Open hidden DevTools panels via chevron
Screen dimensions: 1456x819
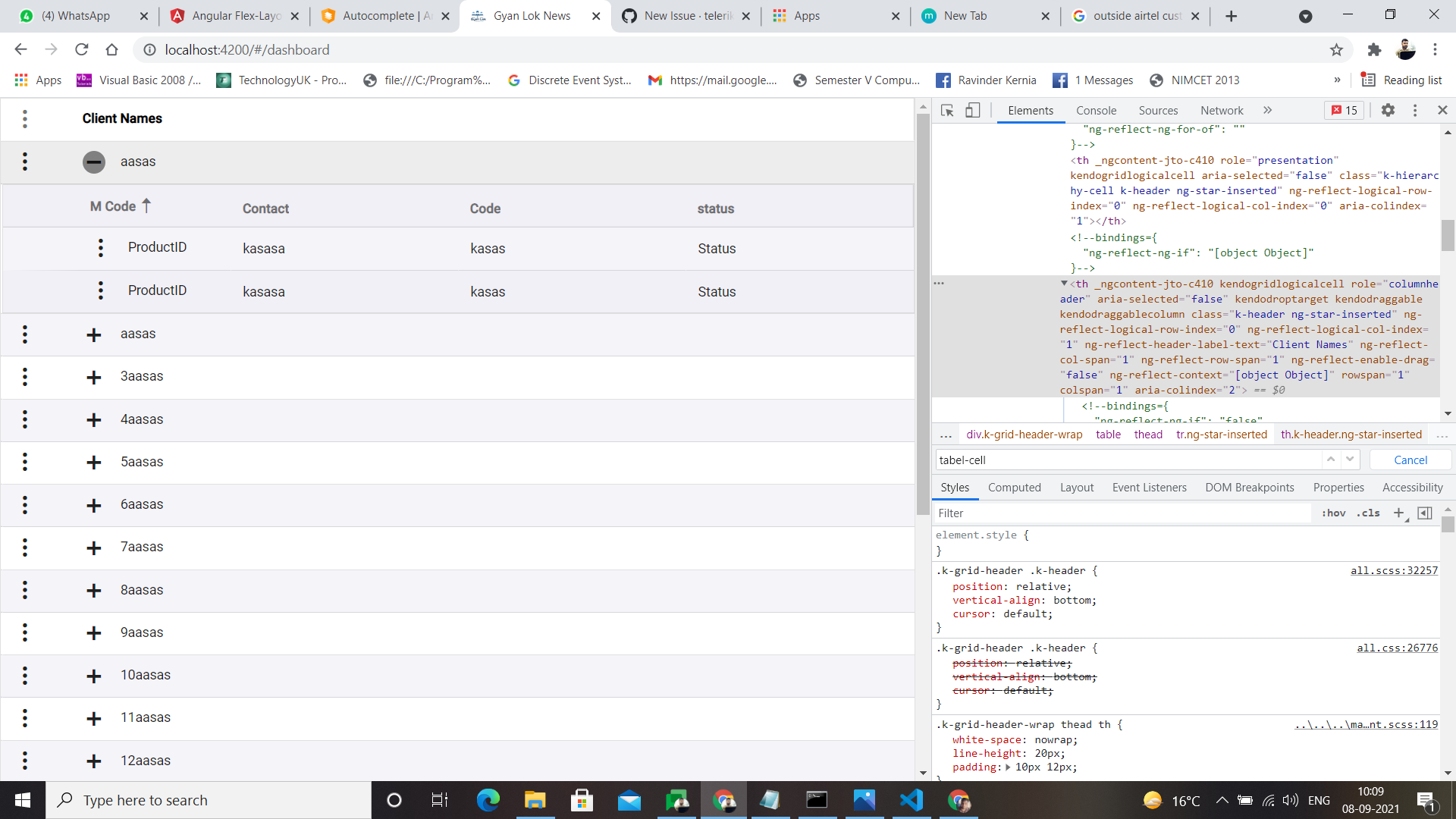[x=1267, y=110]
